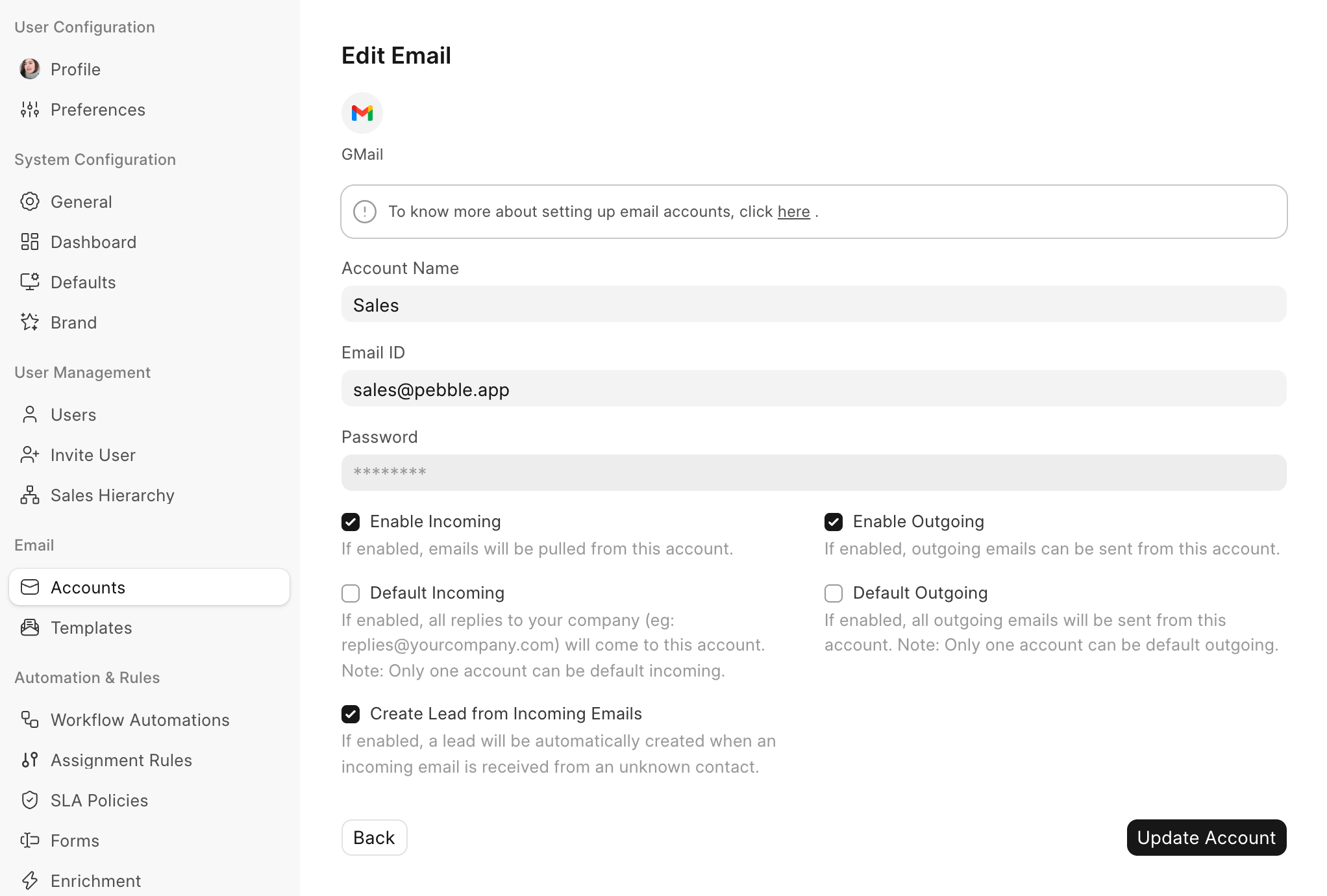The width and height of the screenshot is (1327, 896).
Task: Click the Sales Hierarchy tree icon
Action: (x=30, y=495)
